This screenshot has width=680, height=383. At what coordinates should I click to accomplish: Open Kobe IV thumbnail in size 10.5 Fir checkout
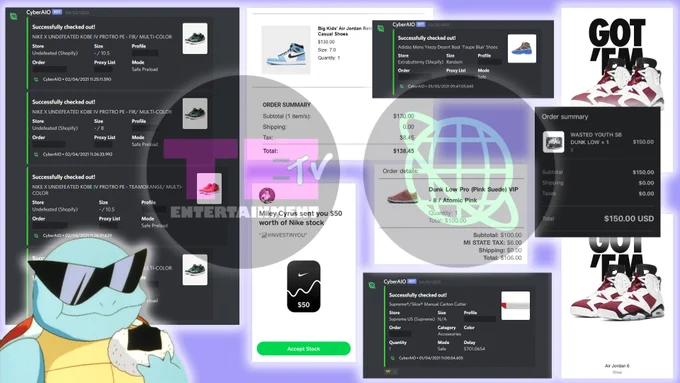pos(195,39)
